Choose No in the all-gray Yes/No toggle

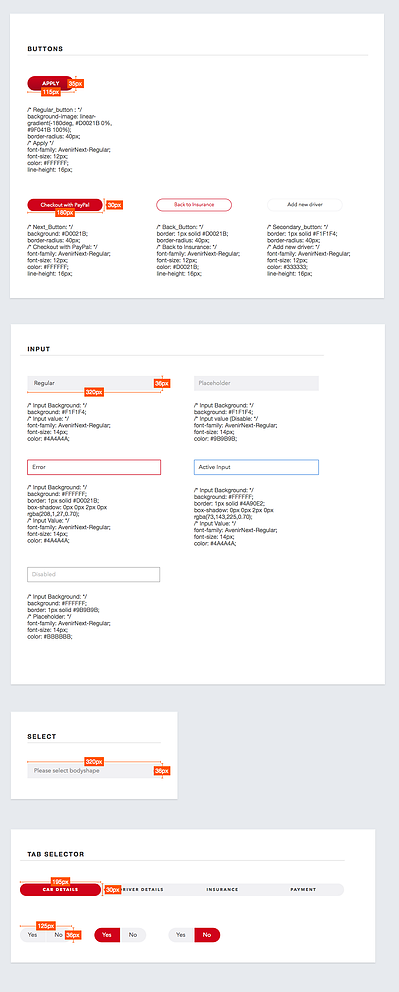click(x=59, y=934)
